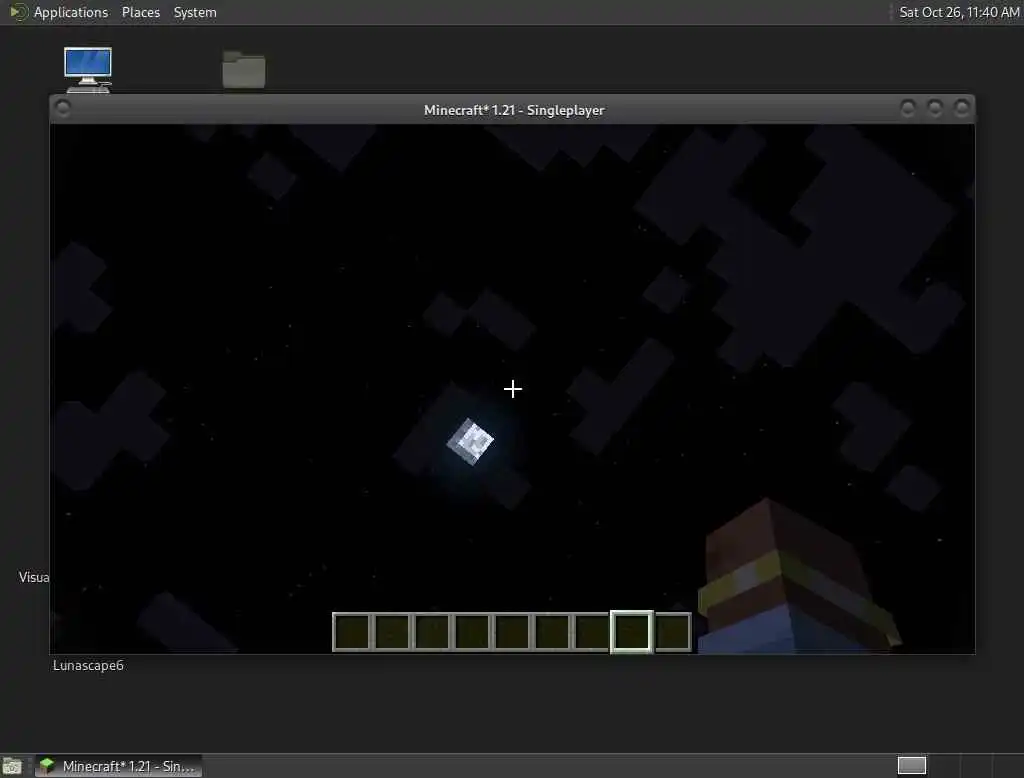Open the System menu

[x=195, y=12]
